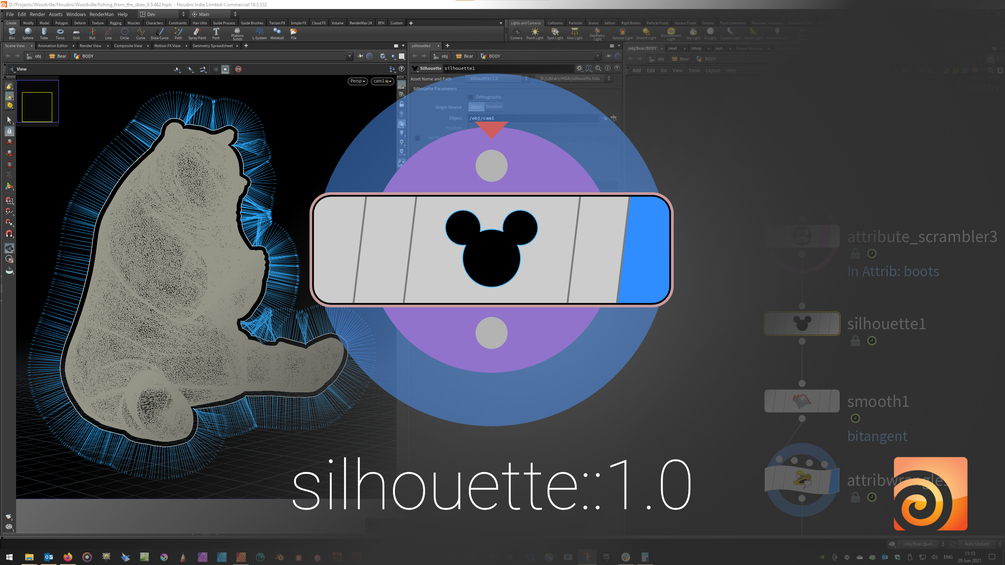Select the Line shelf tool
Image resolution: width=1005 pixels, height=565 pixels.
tap(108, 33)
